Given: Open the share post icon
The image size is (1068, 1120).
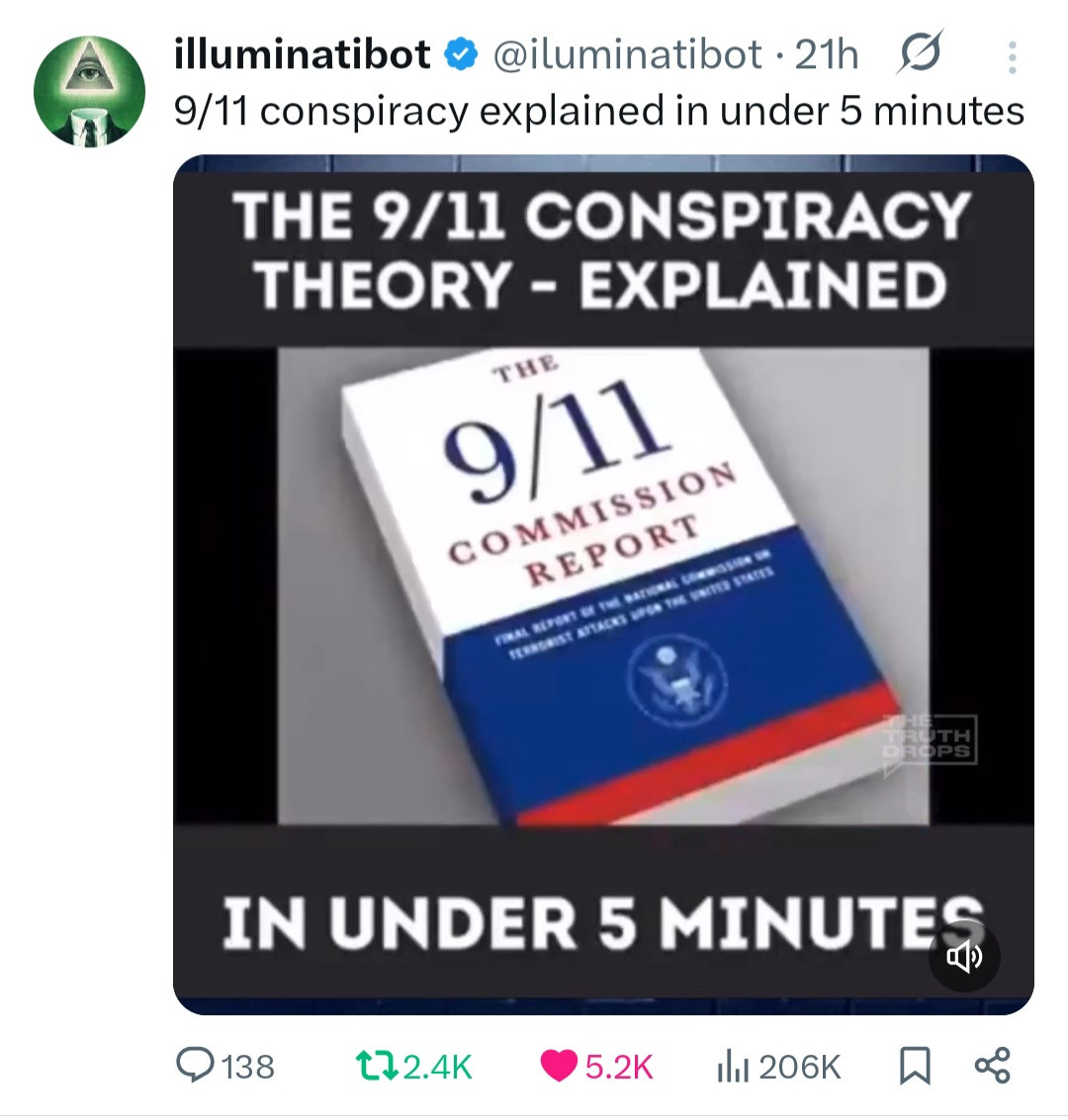Looking at the screenshot, I should click(x=993, y=1066).
